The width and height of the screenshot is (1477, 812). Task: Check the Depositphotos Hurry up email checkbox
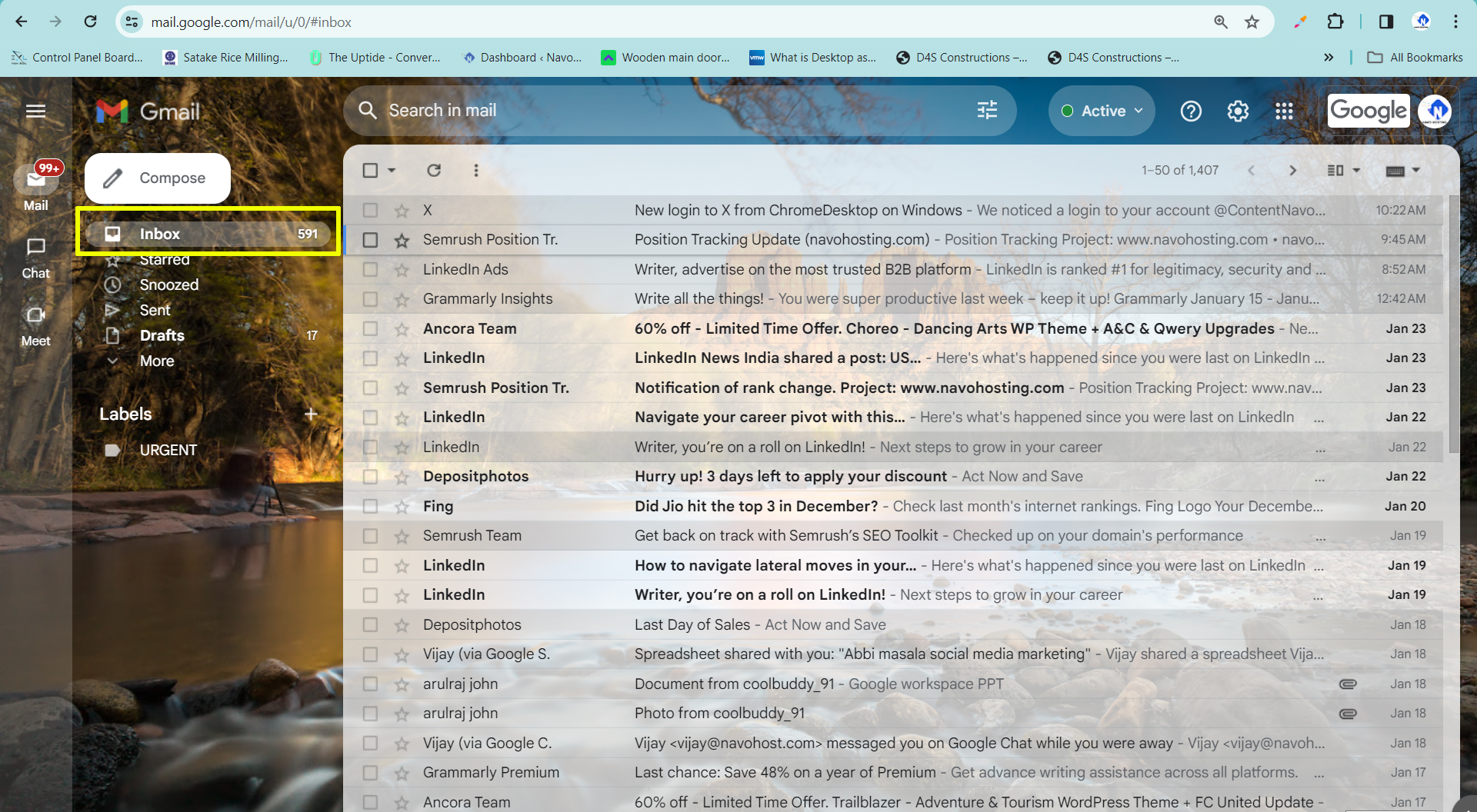pyautogui.click(x=370, y=477)
